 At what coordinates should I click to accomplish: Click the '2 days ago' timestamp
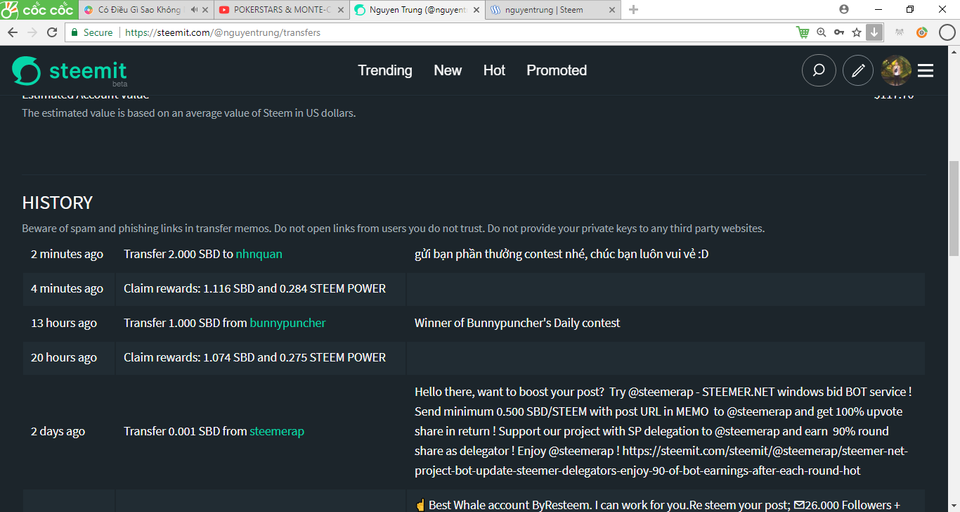58,431
